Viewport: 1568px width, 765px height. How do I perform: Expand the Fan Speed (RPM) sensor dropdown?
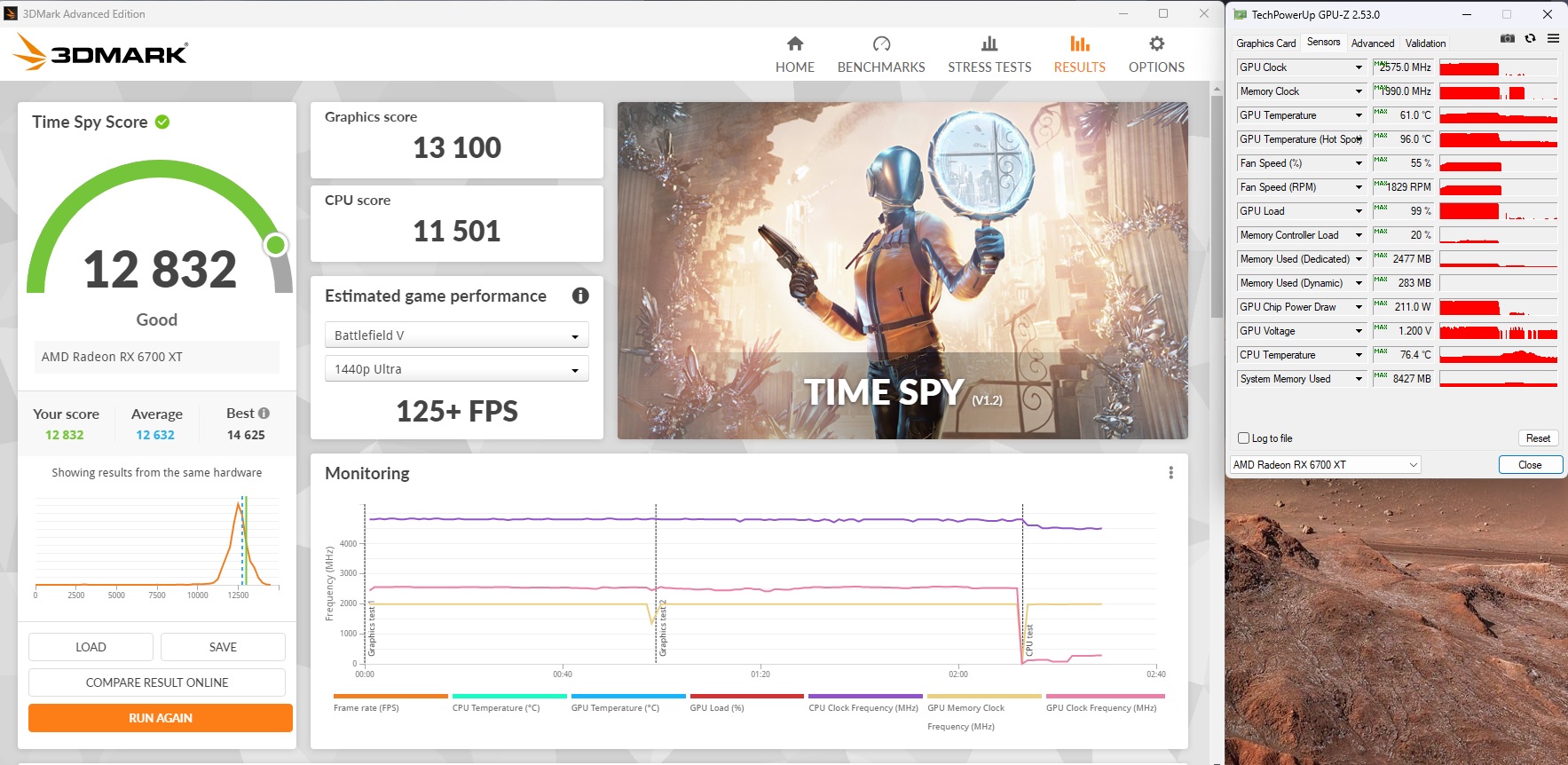pos(1358,187)
